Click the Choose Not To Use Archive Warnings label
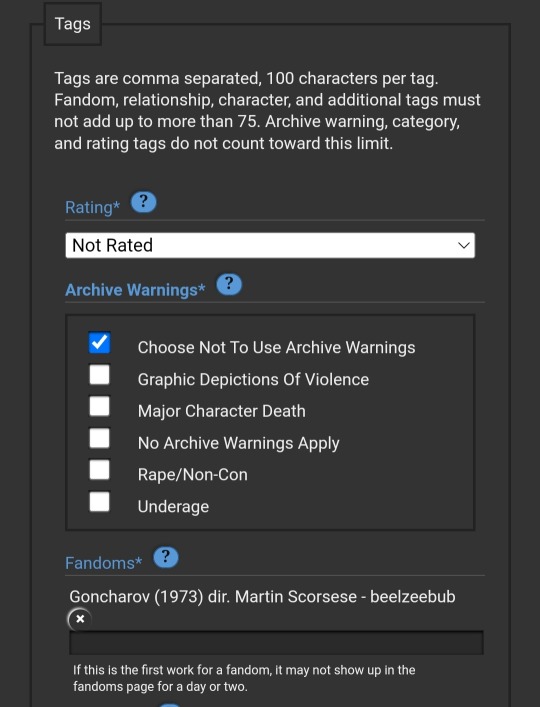The width and height of the screenshot is (540, 707). 276,348
